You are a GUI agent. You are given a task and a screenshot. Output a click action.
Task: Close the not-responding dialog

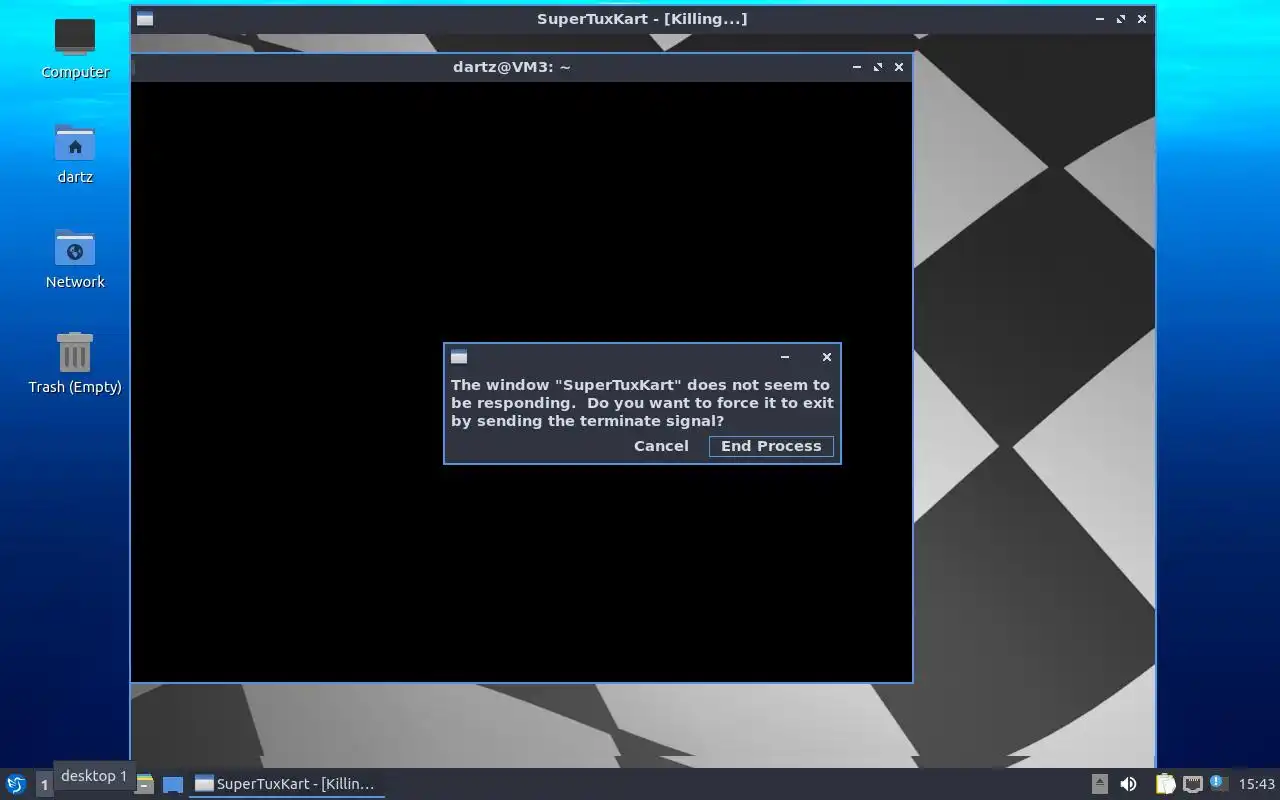(x=827, y=357)
